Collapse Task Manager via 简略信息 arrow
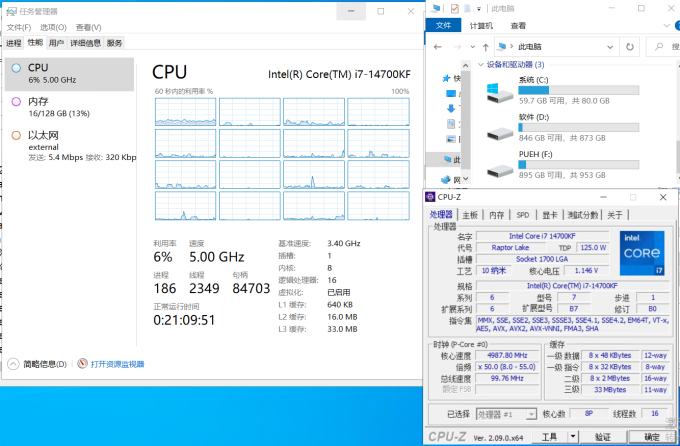680x446 pixels. 13,364
